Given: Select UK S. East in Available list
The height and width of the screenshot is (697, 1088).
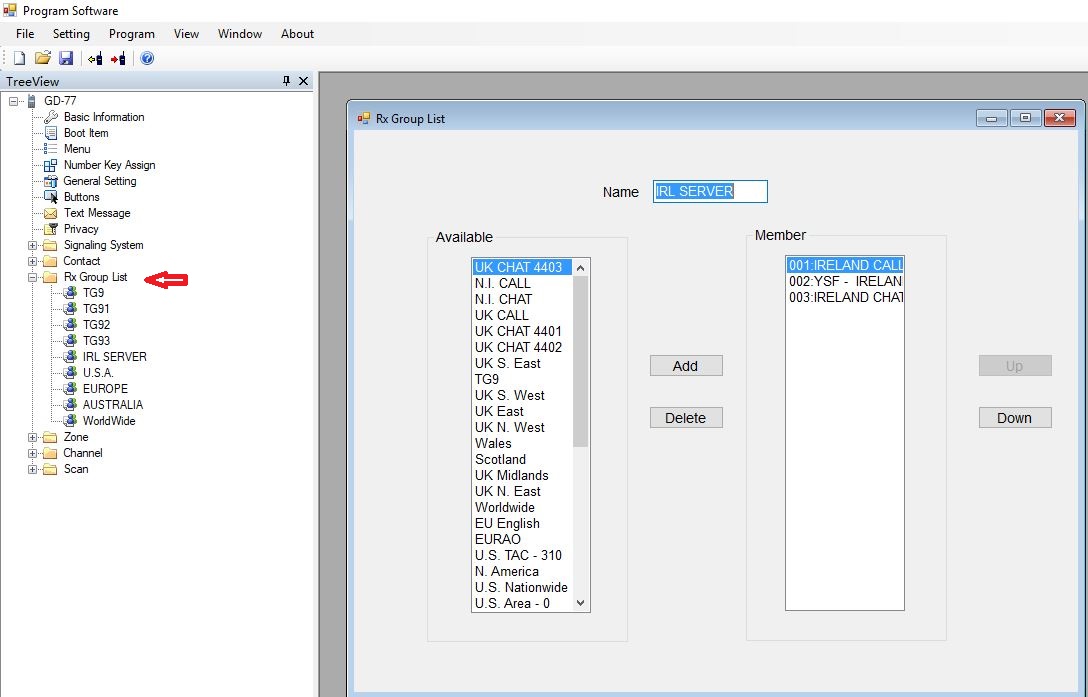Looking at the screenshot, I should pos(522,363).
